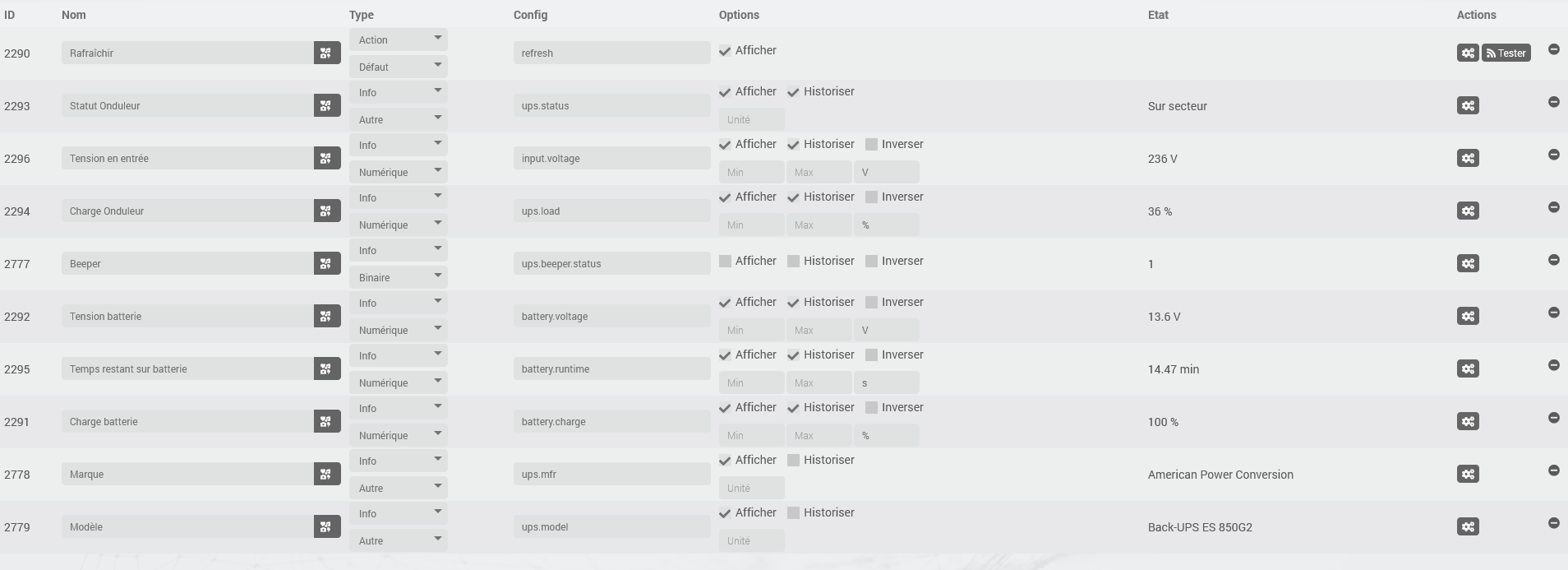Choose an icon for Temps restant sur batterie
The width and height of the screenshot is (1568, 570).
tap(326, 368)
